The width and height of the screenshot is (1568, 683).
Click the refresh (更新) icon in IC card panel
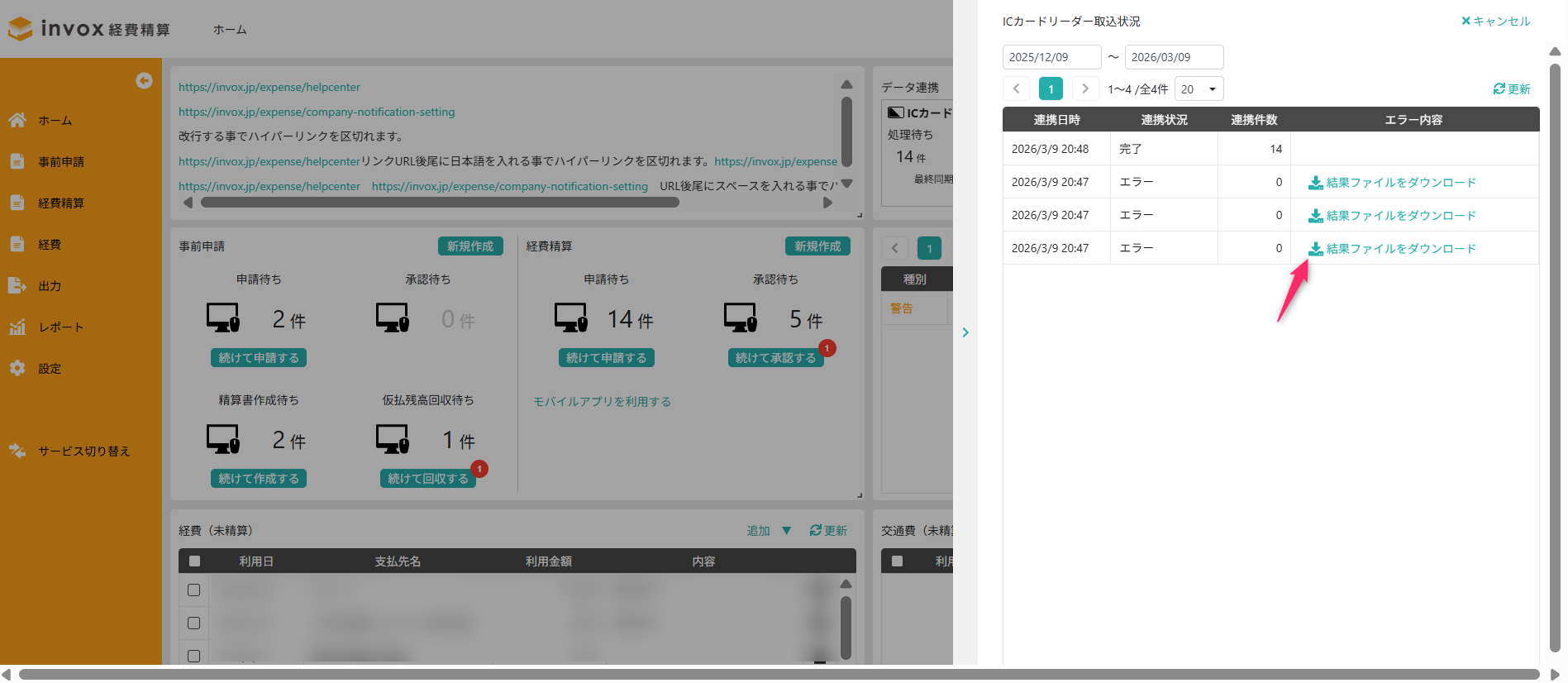[1499, 88]
